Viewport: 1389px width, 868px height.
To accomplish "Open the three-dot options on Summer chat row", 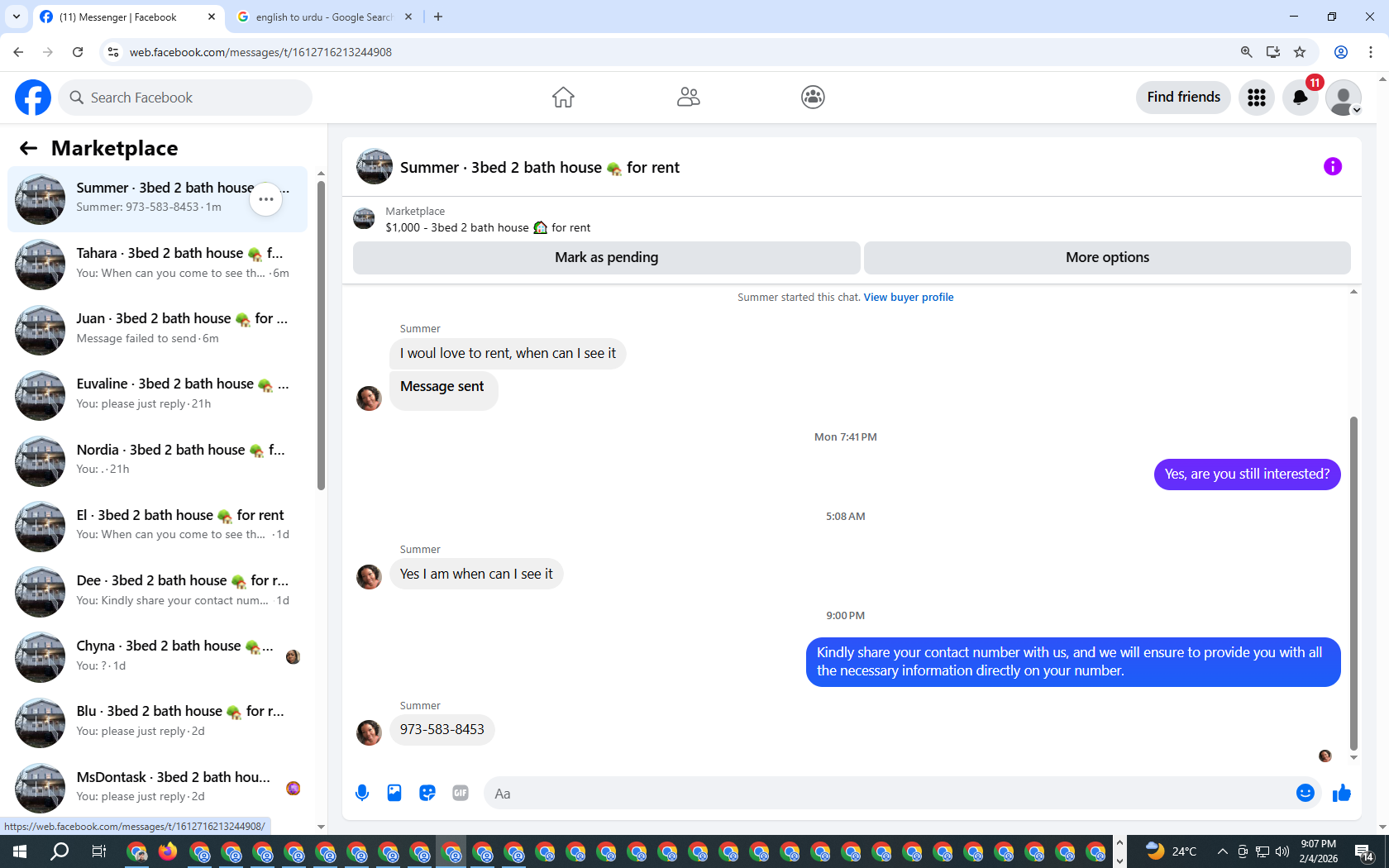I will (x=266, y=199).
